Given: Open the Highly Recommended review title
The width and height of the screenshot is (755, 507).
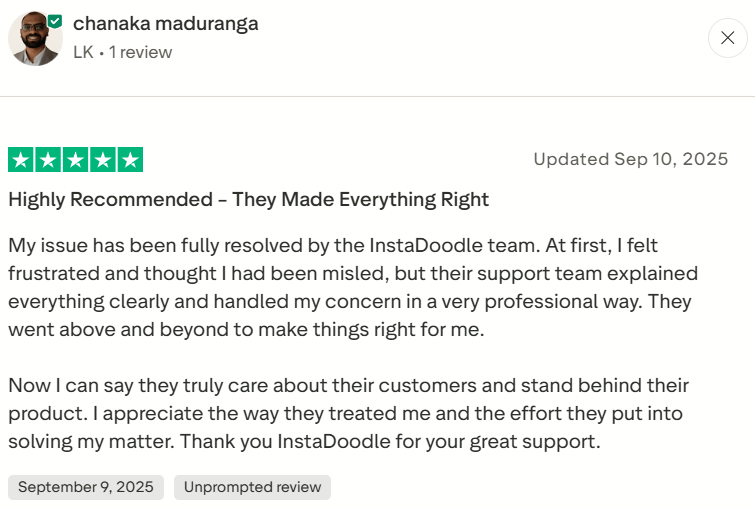Looking at the screenshot, I should click(248, 199).
